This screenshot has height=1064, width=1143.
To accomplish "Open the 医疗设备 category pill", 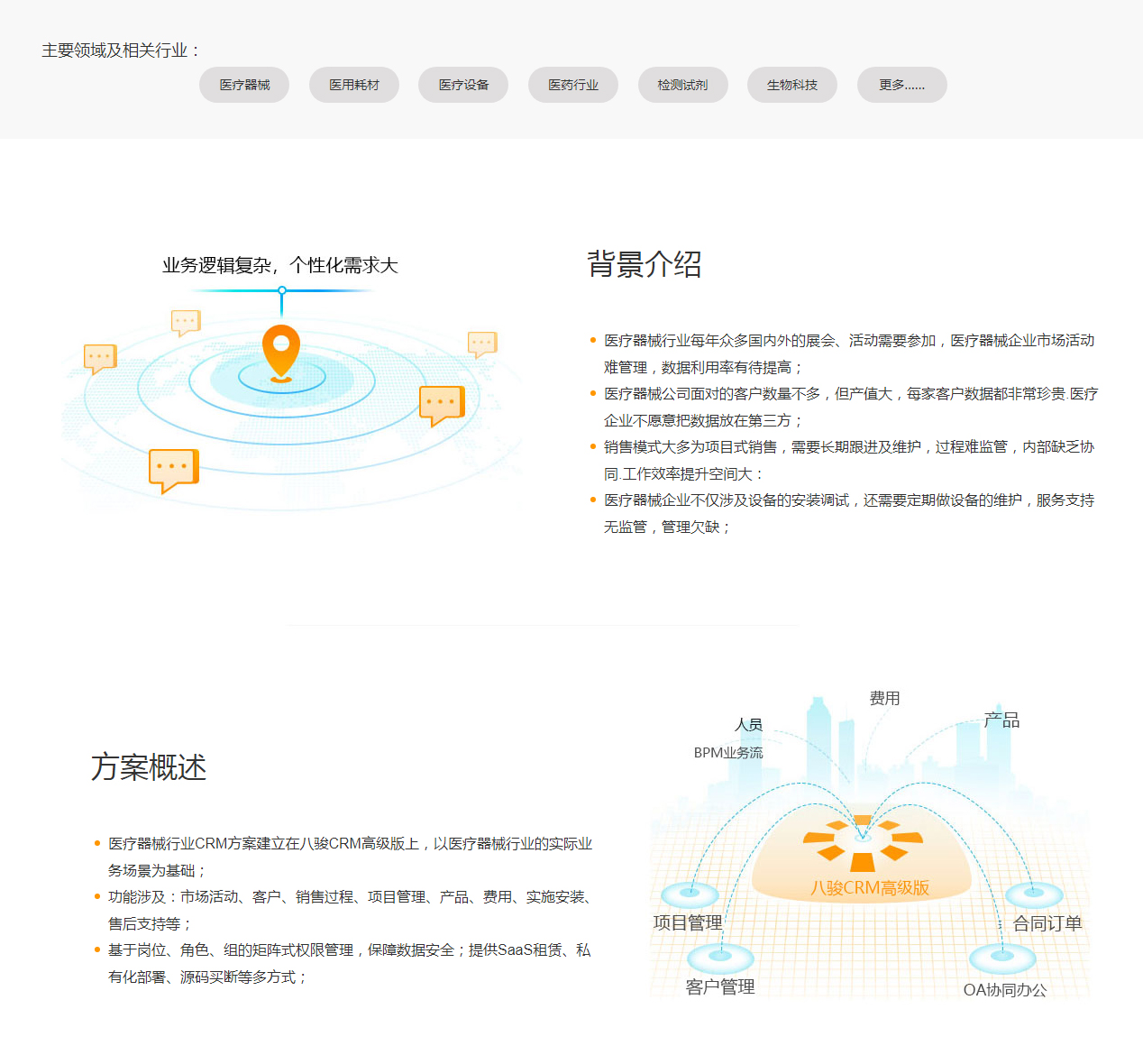I will (x=463, y=85).
